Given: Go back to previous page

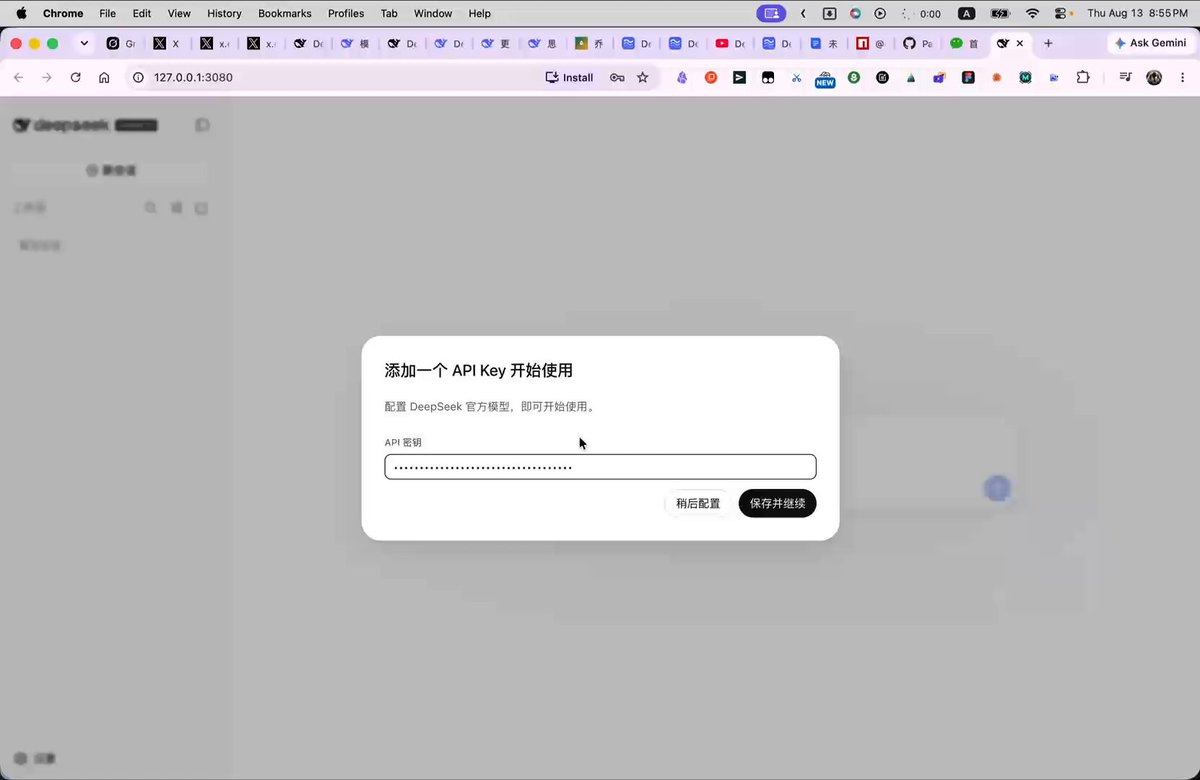Looking at the screenshot, I should [18, 77].
